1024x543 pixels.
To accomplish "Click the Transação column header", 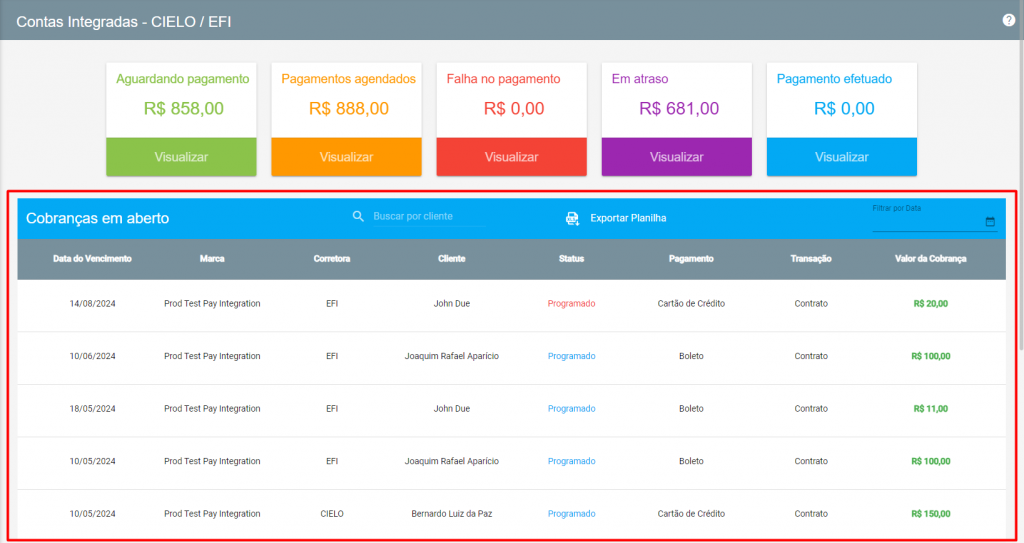I will pyautogui.click(x=811, y=259).
